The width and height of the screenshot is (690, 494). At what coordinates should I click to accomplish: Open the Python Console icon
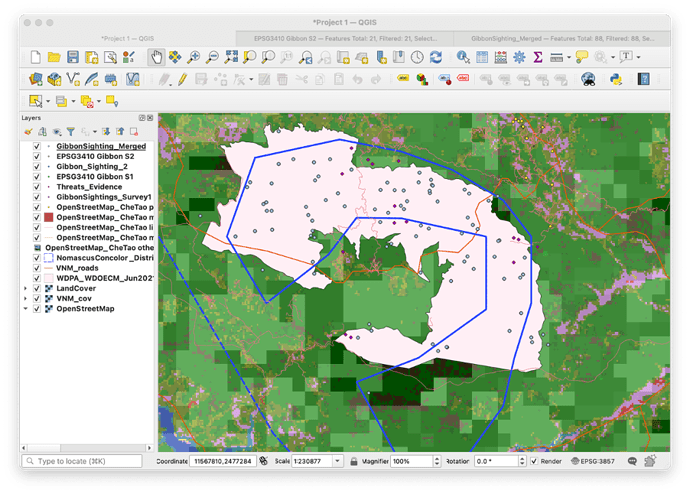point(616,79)
